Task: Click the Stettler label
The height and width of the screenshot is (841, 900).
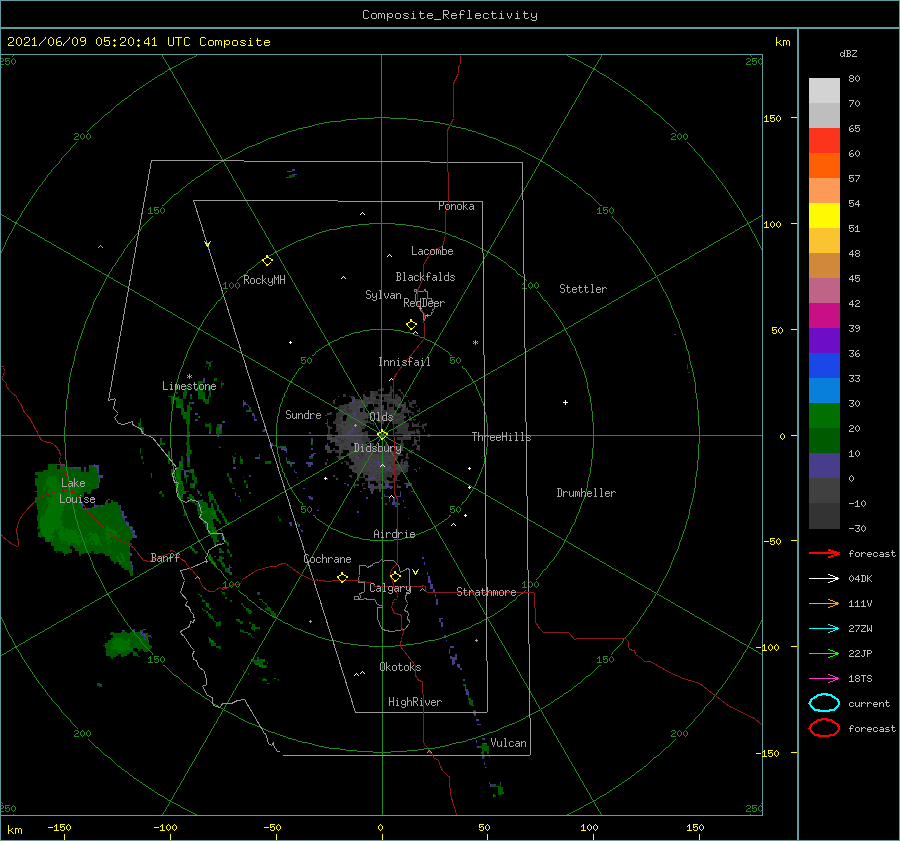Action: coord(583,289)
